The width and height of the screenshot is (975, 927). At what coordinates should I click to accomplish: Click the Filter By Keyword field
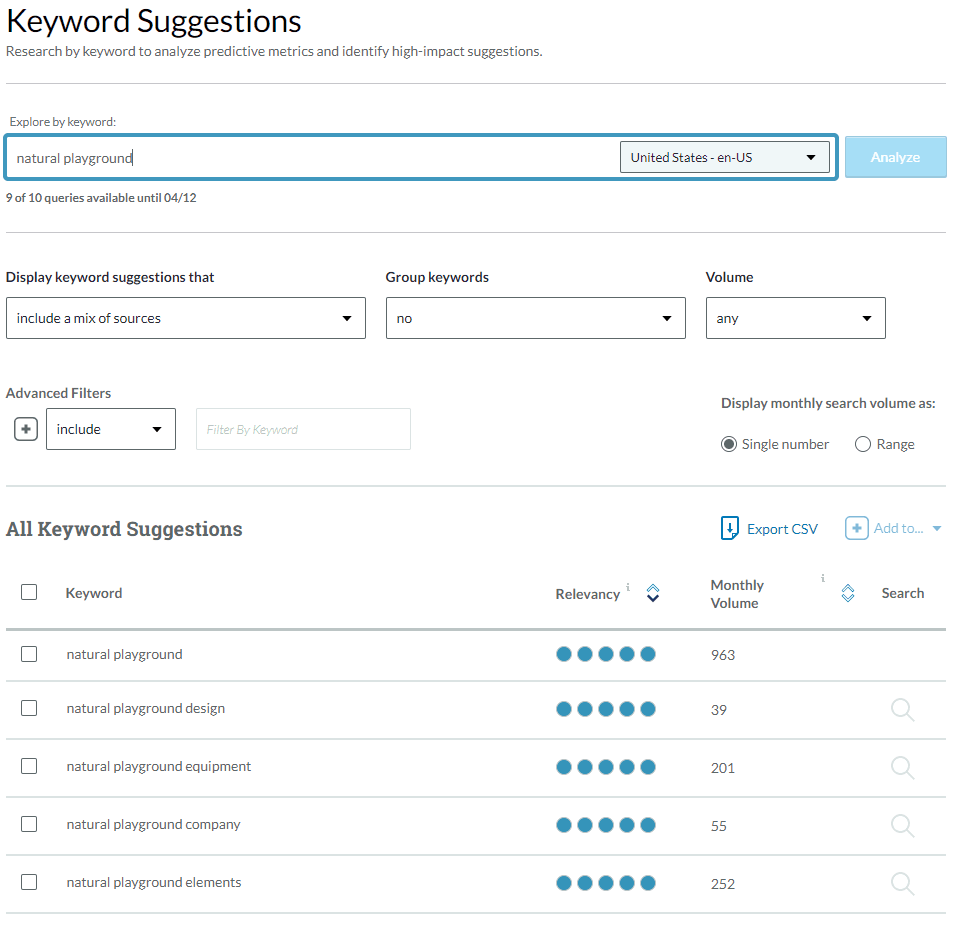(303, 429)
